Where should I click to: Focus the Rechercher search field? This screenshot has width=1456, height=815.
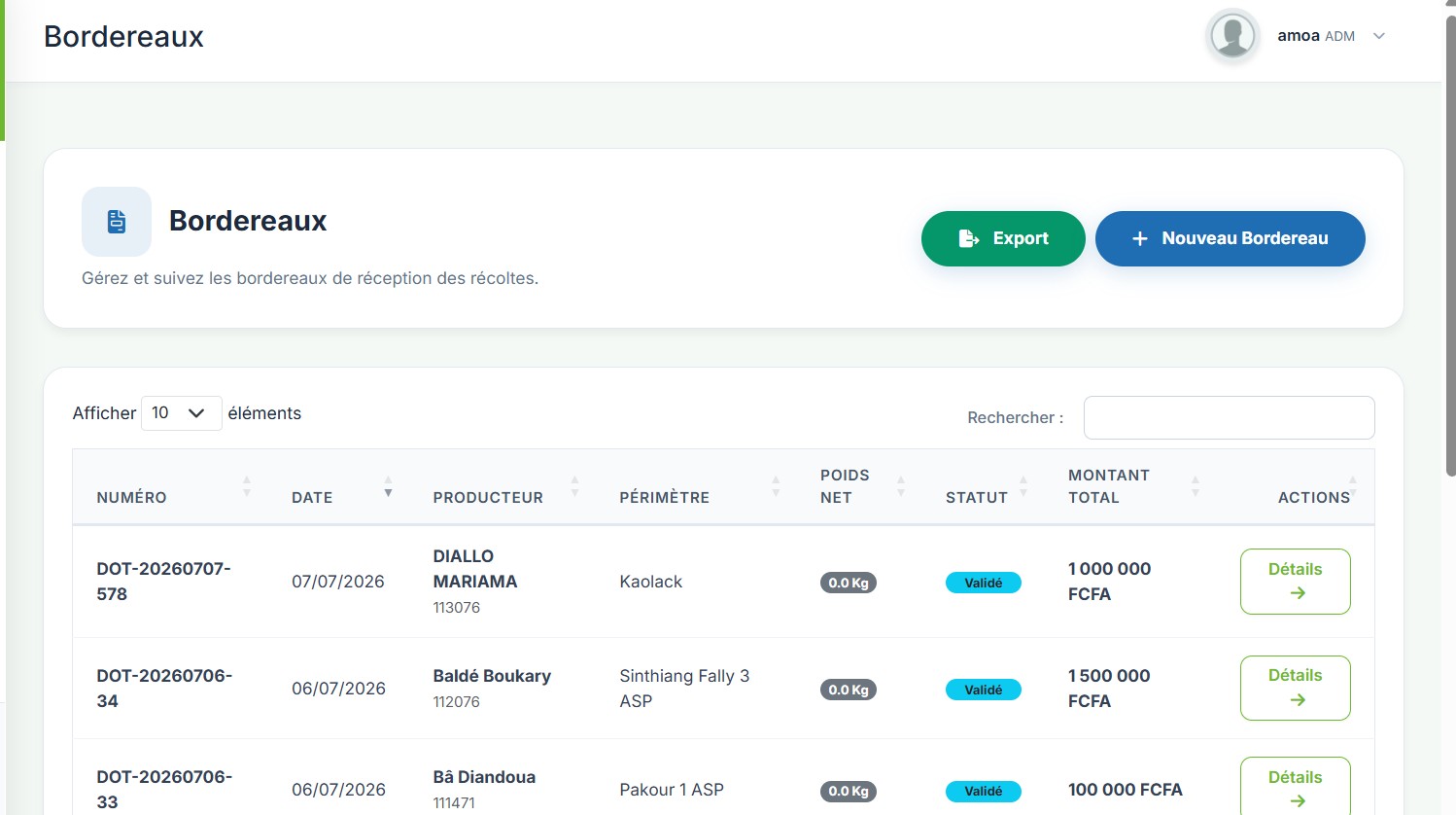(1229, 417)
